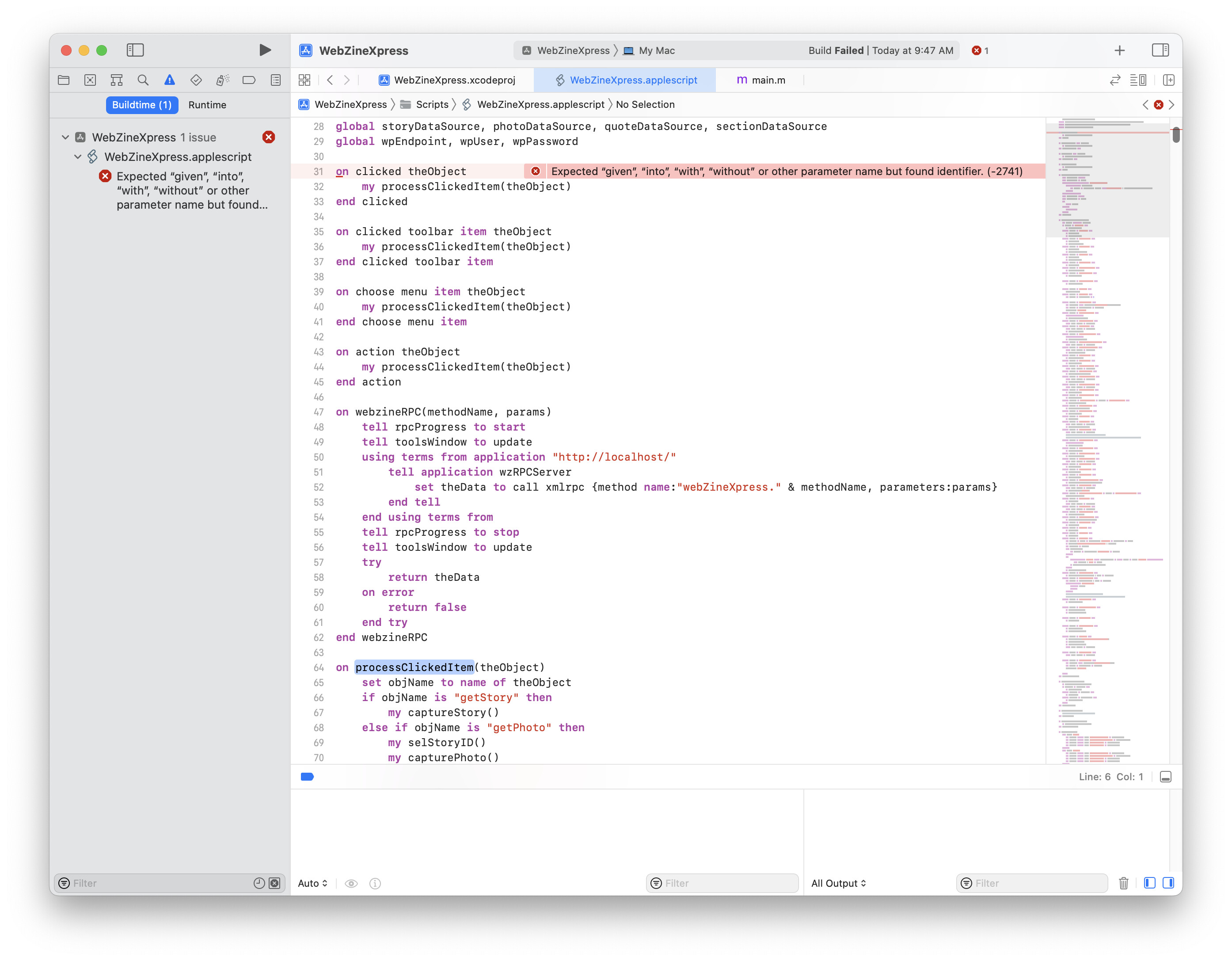Click WebZineXpress in the jump bar
This screenshot has height=961, width=1232.
coord(342,104)
